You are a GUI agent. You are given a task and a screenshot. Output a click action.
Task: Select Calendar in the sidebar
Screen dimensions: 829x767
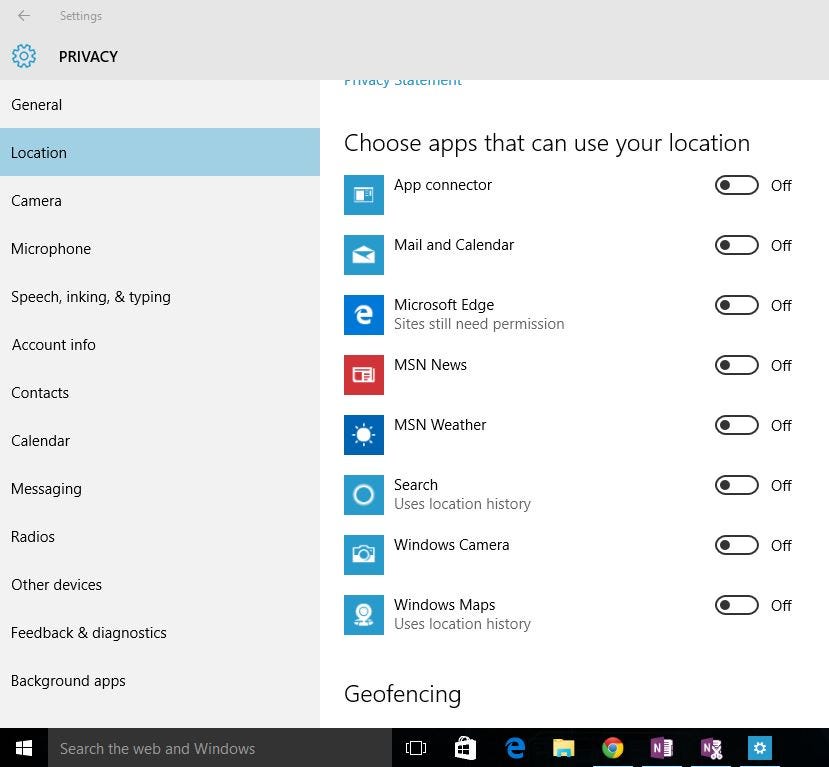click(x=160, y=440)
